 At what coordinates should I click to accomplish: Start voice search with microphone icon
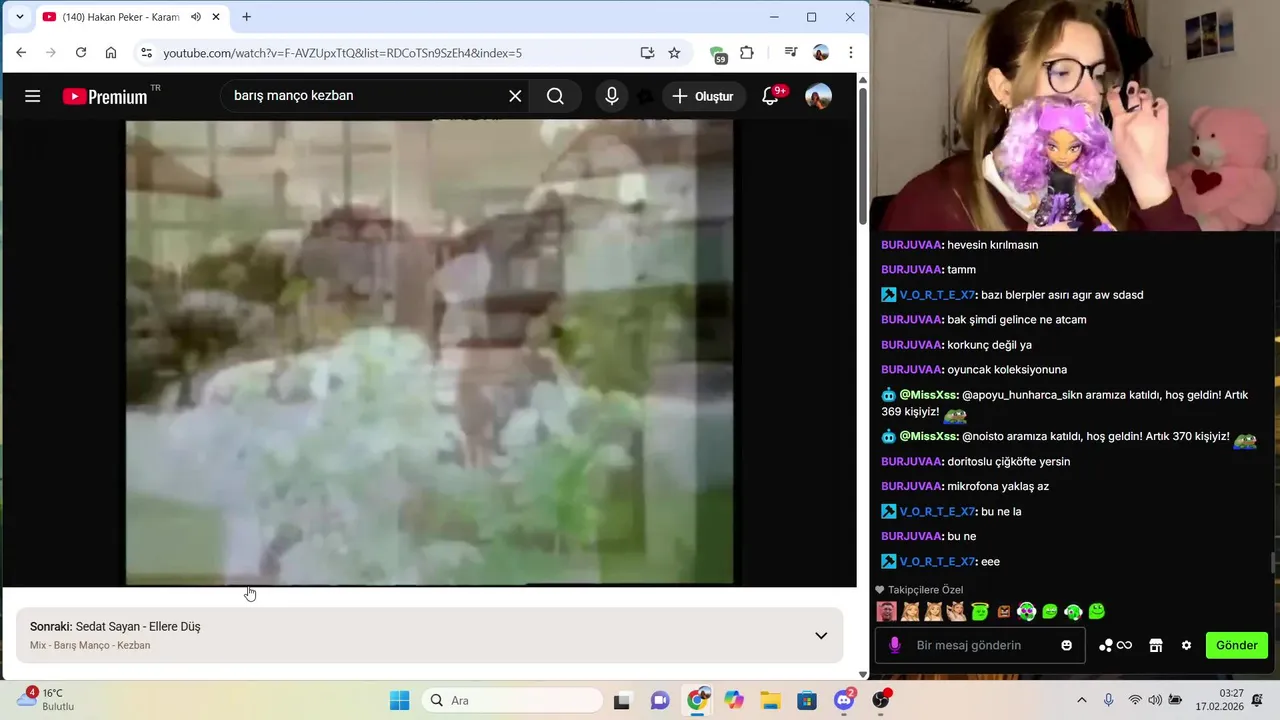612,96
